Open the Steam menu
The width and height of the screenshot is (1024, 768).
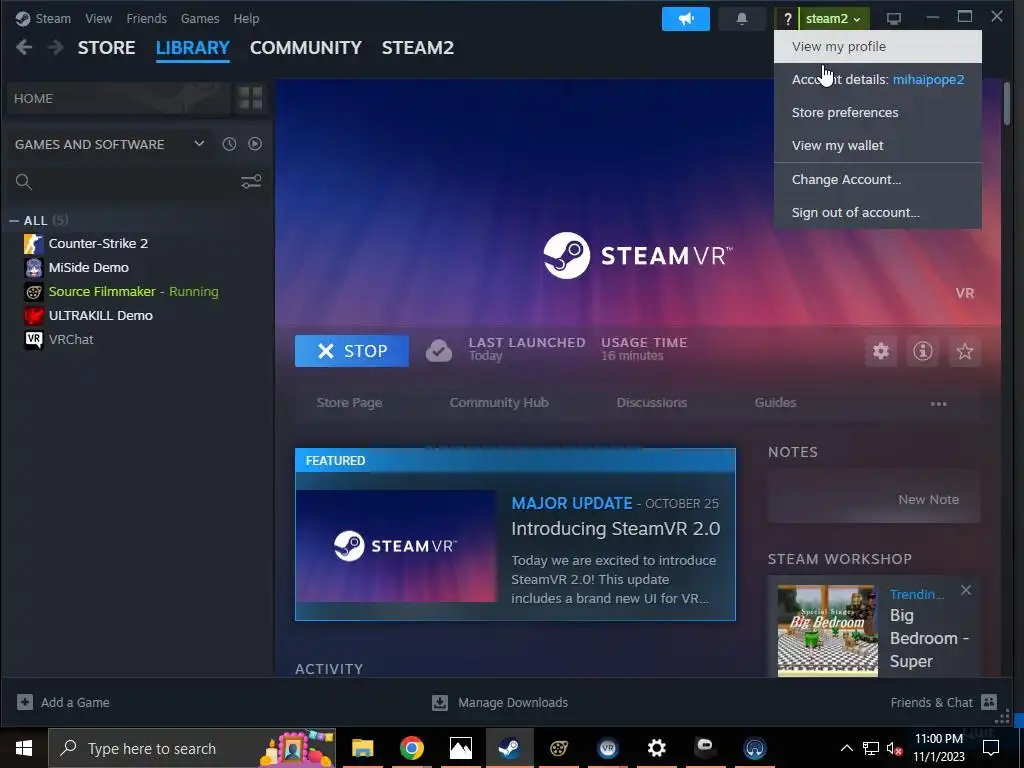click(53, 18)
